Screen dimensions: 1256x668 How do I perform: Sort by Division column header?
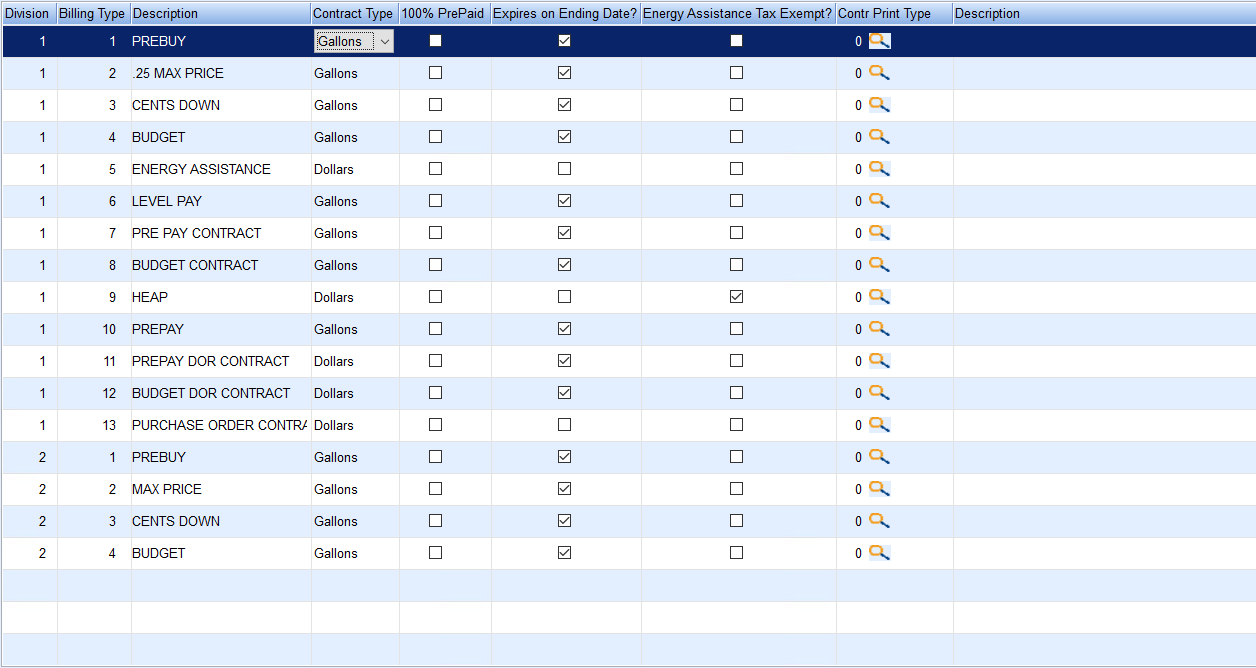(x=28, y=13)
